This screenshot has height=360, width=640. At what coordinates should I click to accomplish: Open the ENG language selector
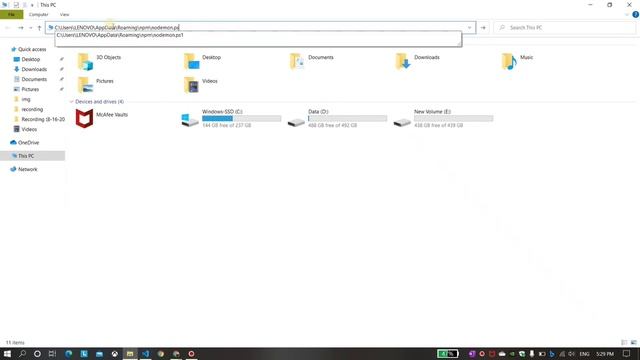point(584,354)
